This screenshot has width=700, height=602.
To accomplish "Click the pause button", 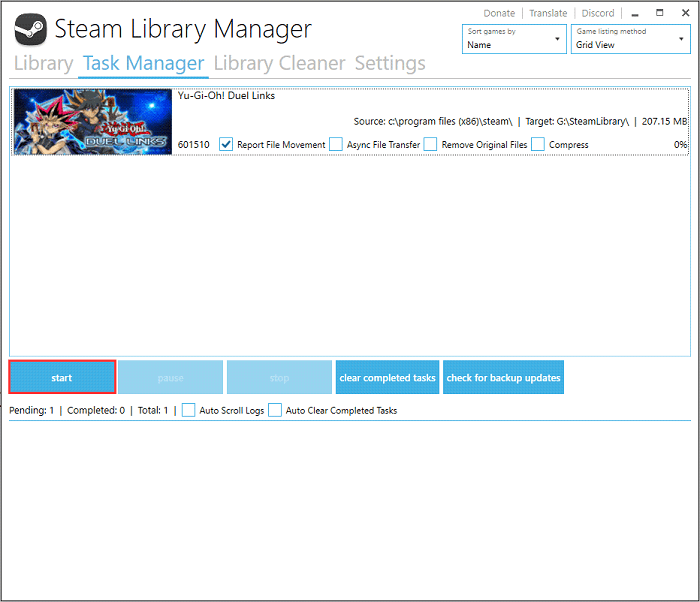I will tap(171, 377).
